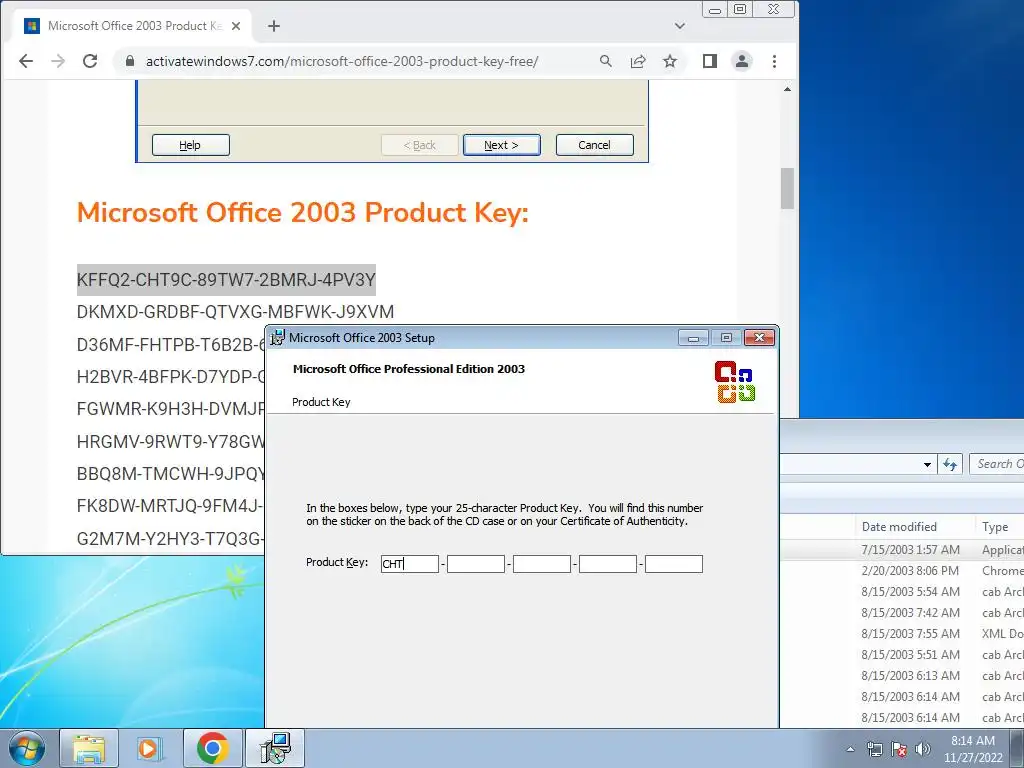Viewport: 1024px width, 768px height.
Task: Click the URL in the address bar
Action: (342, 61)
